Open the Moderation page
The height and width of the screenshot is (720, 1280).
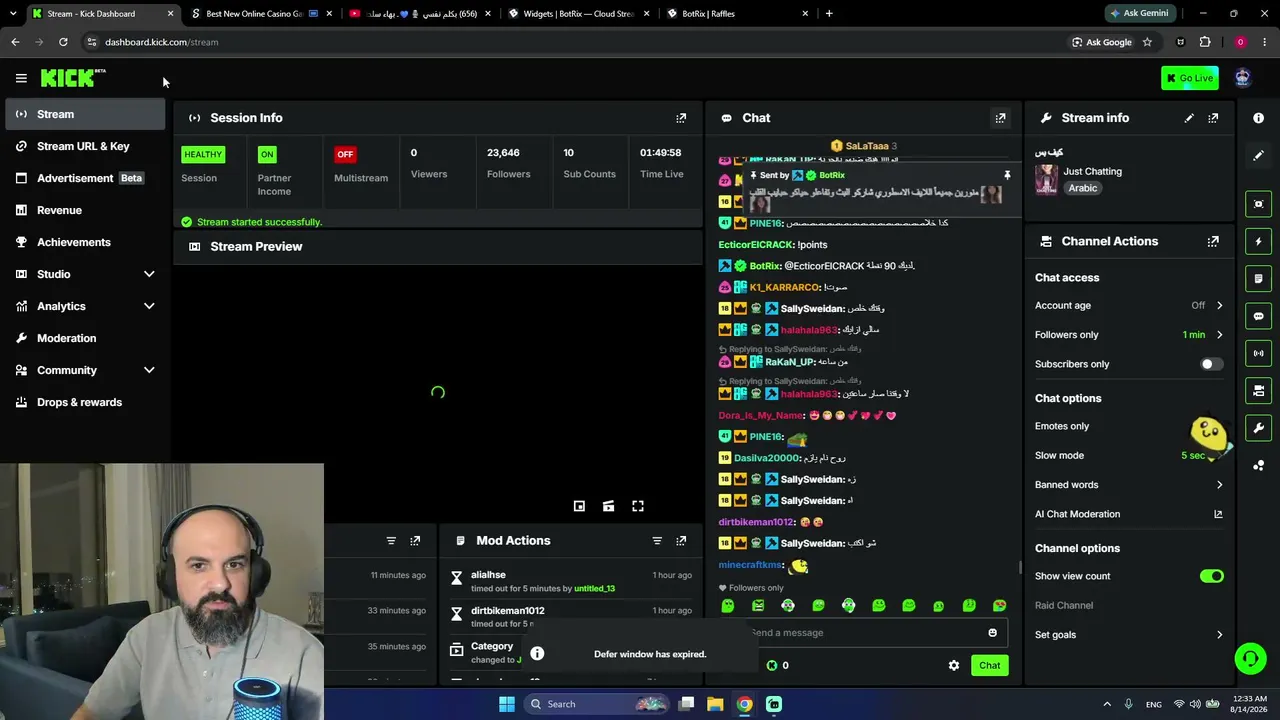click(x=85, y=338)
